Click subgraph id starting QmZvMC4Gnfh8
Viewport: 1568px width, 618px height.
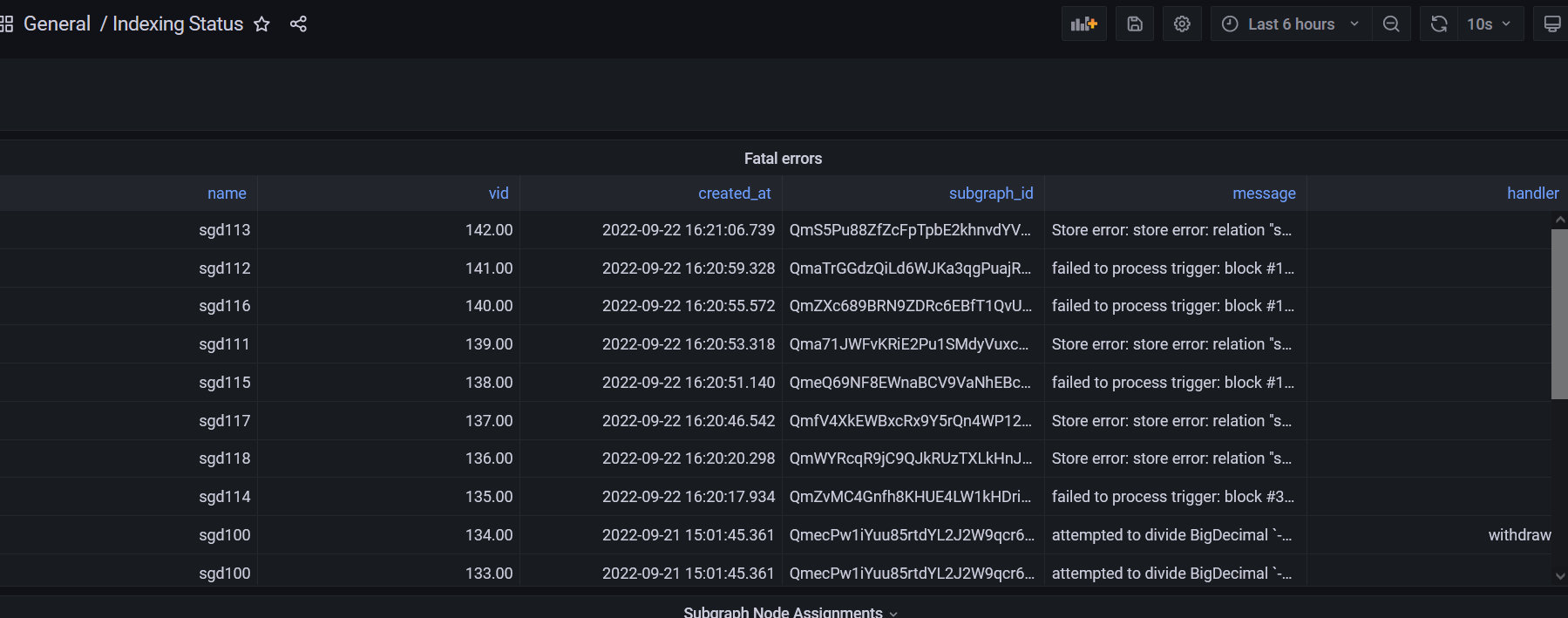point(910,497)
